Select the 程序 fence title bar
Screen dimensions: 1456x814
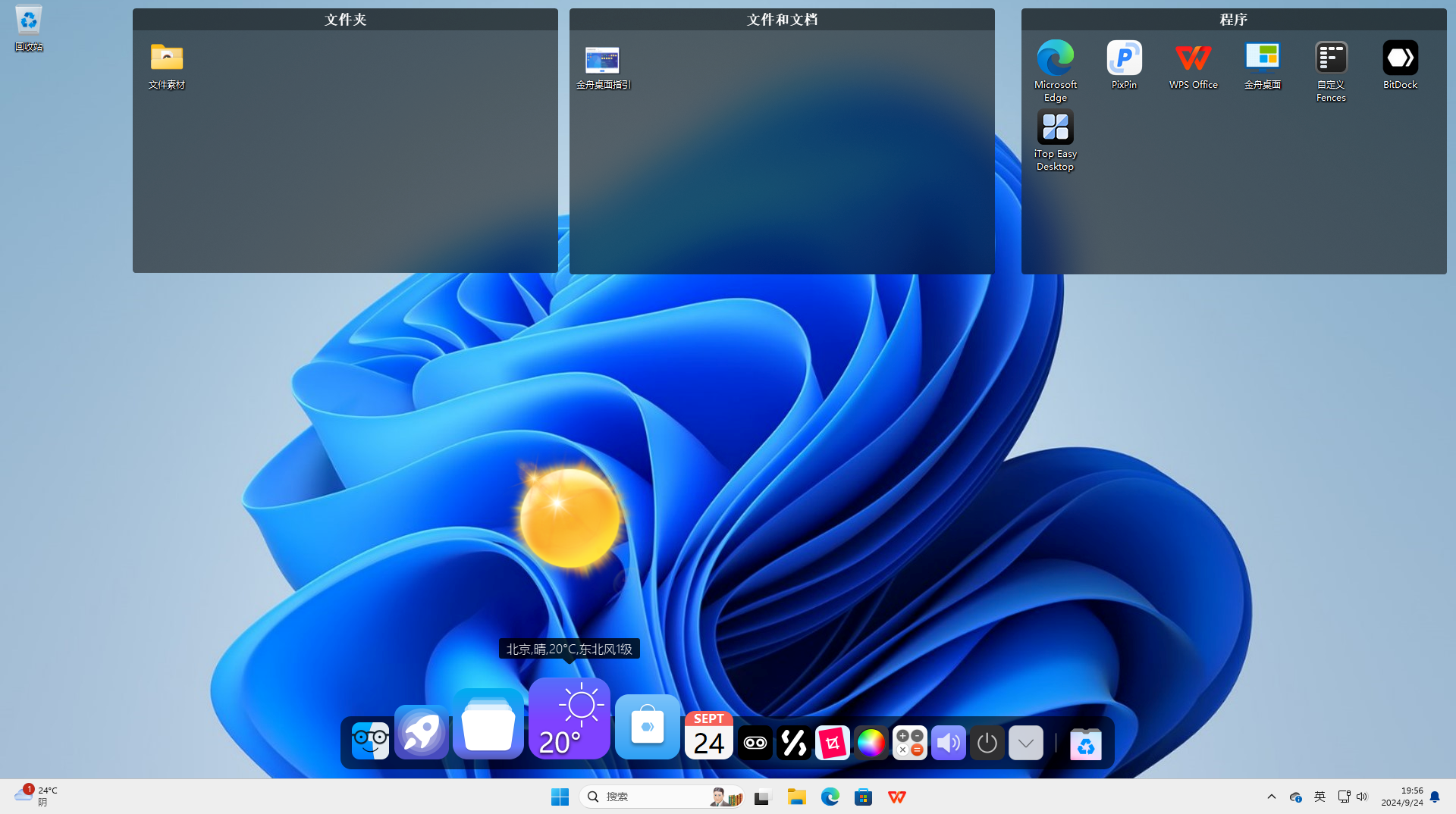point(1233,20)
